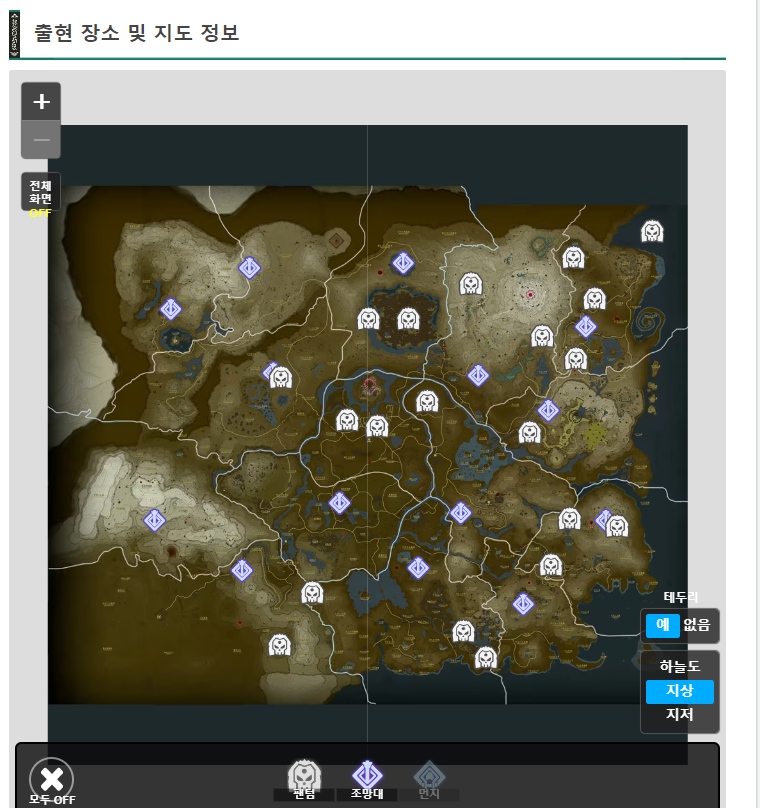Switch to the 지상 surface map layer

(x=680, y=691)
